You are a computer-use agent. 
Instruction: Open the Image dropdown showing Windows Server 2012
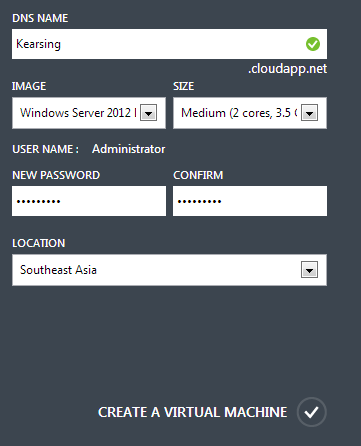tap(89, 113)
